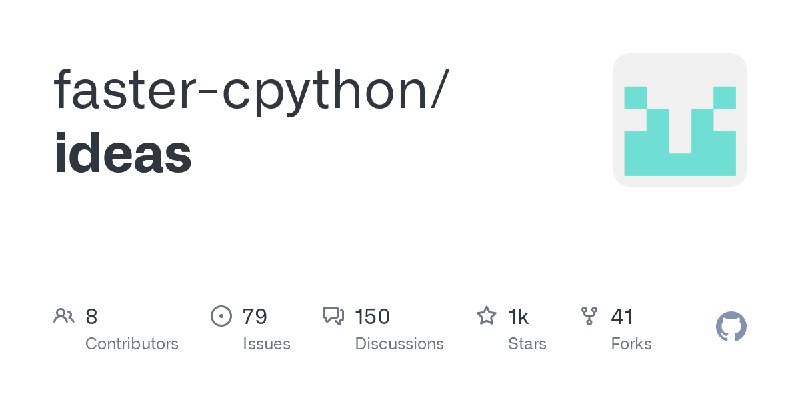The height and width of the screenshot is (400, 800).
Task: Click the issue count 79
Action: (x=254, y=317)
